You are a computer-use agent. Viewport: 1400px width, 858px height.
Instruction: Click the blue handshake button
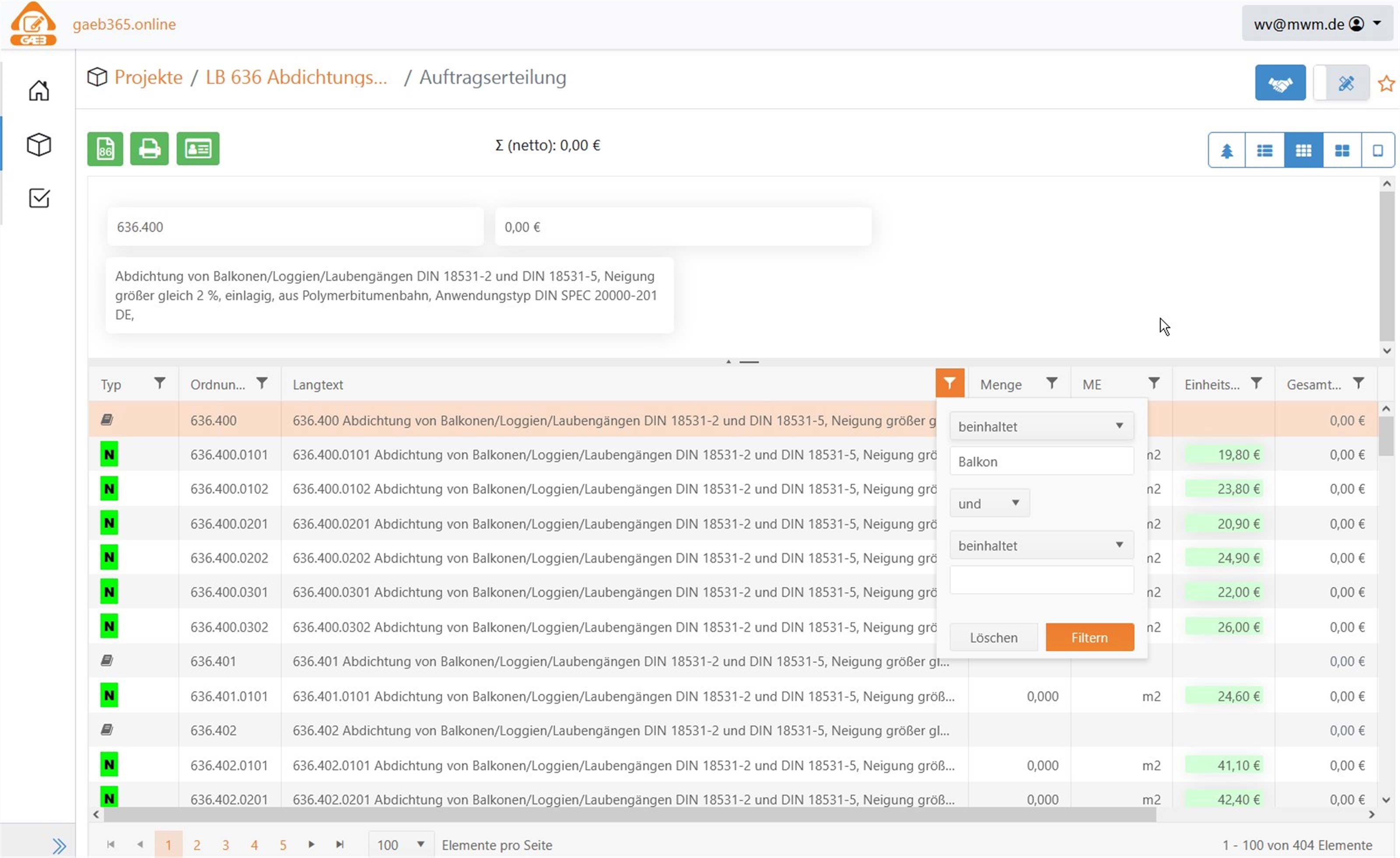click(x=1280, y=83)
